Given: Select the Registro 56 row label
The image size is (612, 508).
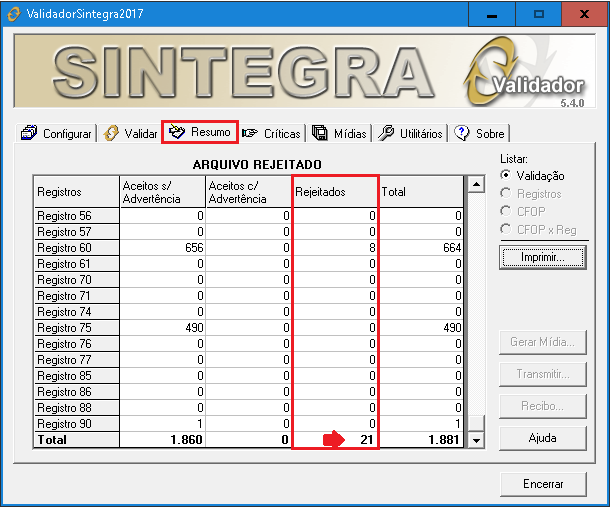Looking at the screenshot, I should coord(76,216).
